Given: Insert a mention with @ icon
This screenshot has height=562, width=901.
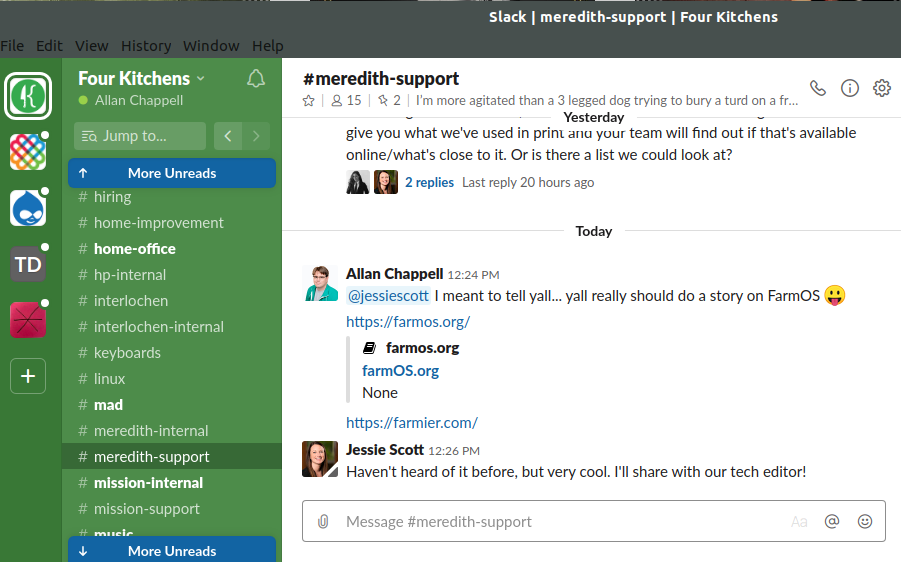Looking at the screenshot, I should [x=832, y=521].
